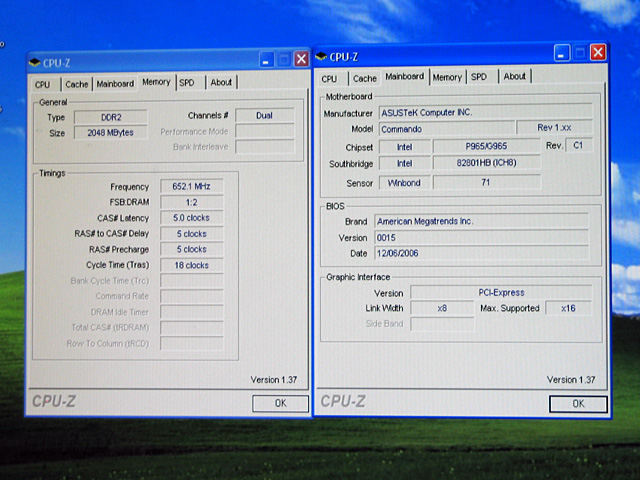This screenshot has width=640, height=480.
Task: Minimize the right CPU-Z Mainboard window
Action: pyautogui.click(x=563, y=53)
